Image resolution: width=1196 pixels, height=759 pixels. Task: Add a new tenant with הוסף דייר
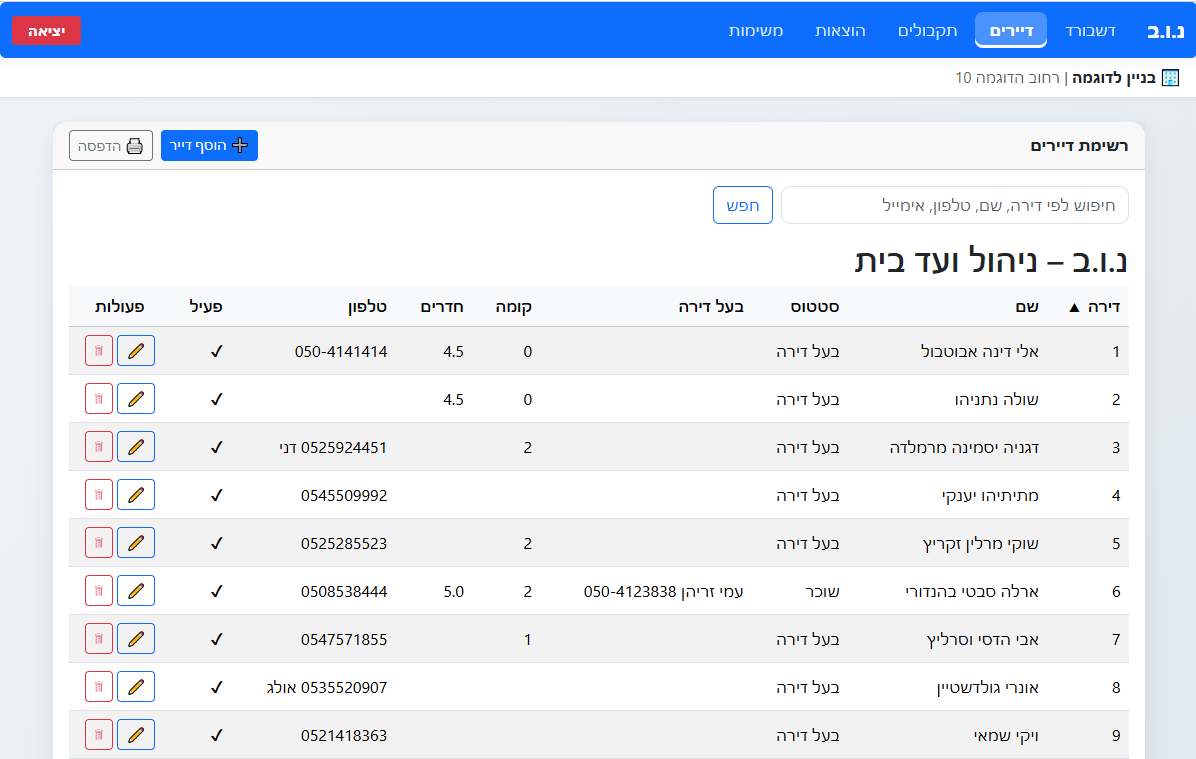click(209, 145)
